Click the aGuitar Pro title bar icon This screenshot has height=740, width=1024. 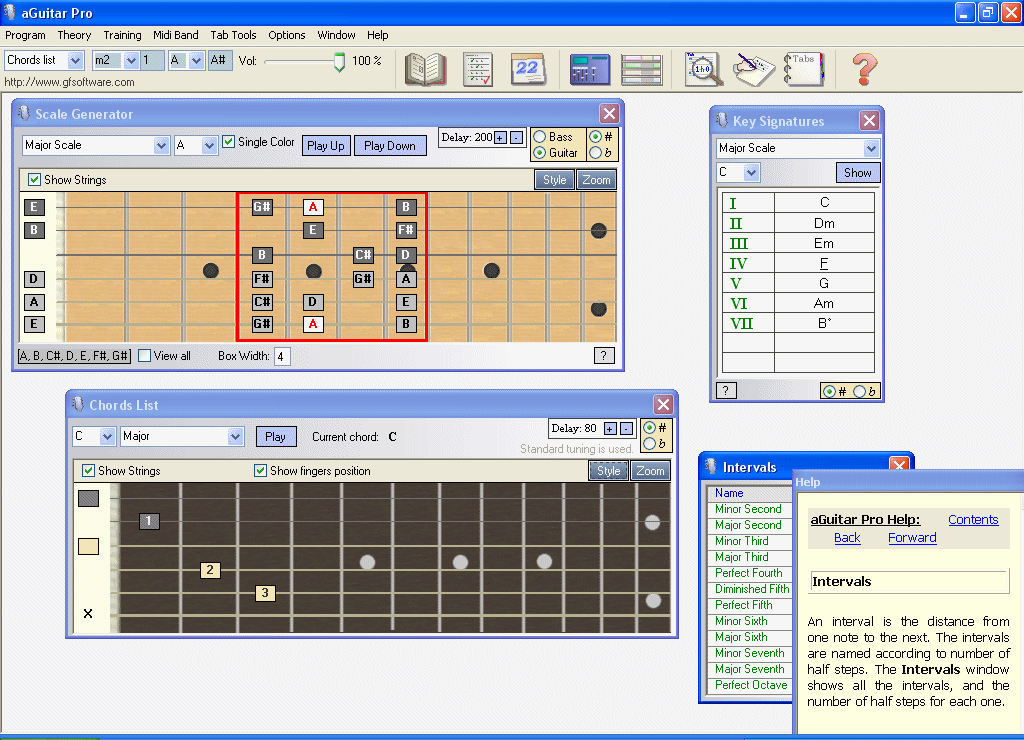(x=10, y=12)
